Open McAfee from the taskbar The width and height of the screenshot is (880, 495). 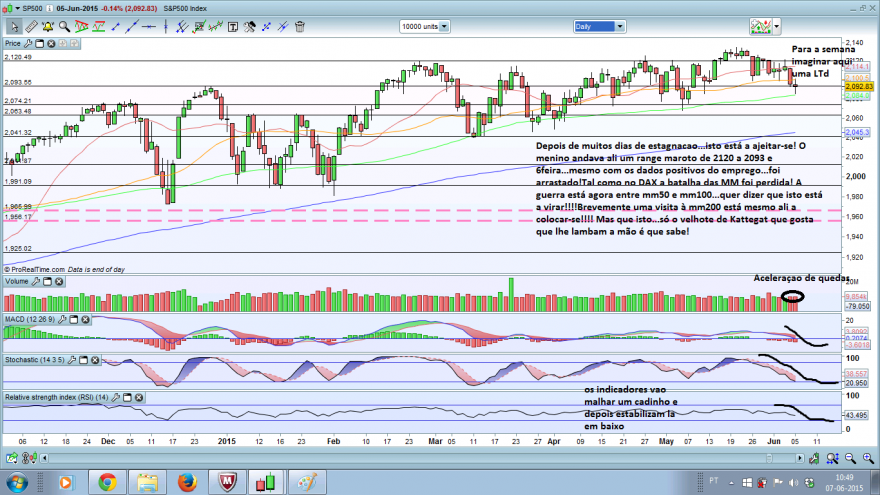[x=227, y=482]
